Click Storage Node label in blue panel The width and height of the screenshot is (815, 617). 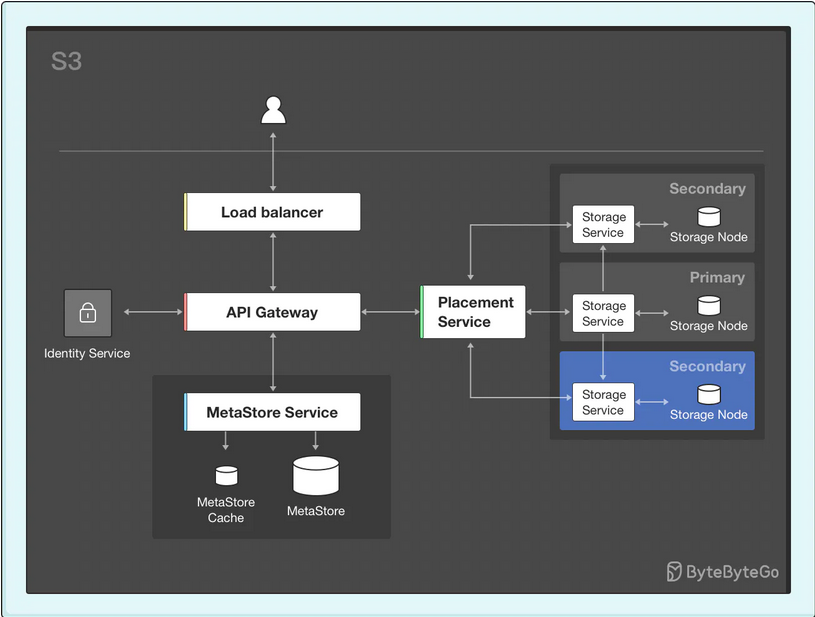pyautogui.click(x=708, y=415)
